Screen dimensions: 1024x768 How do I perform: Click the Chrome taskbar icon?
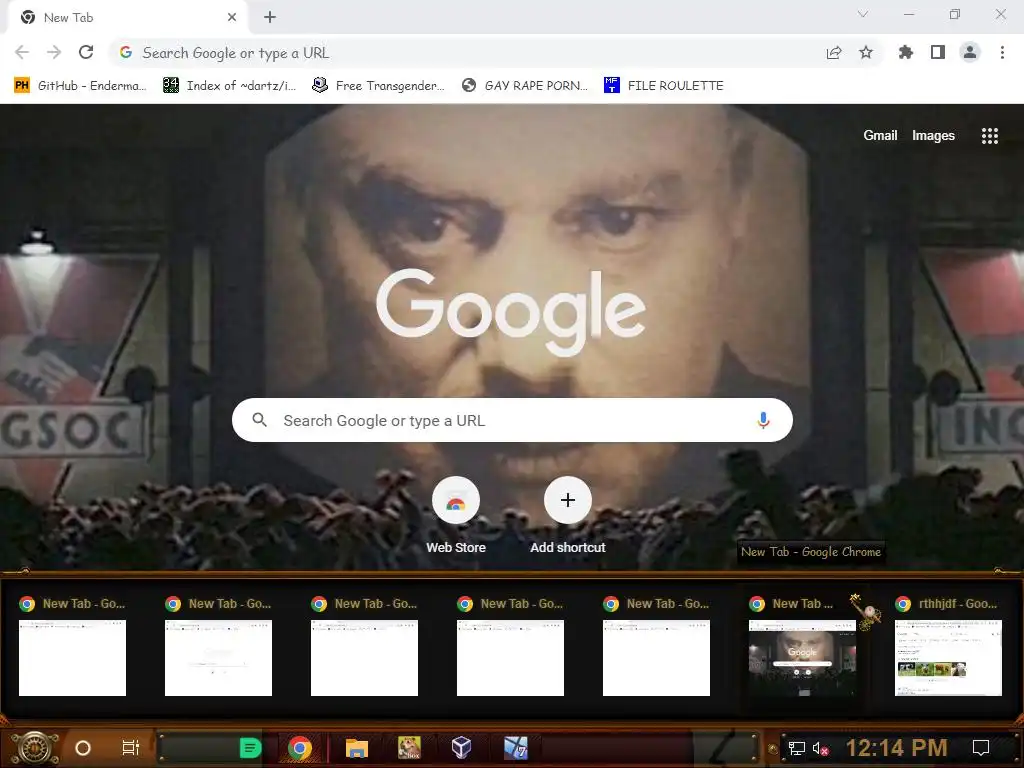tap(300, 748)
